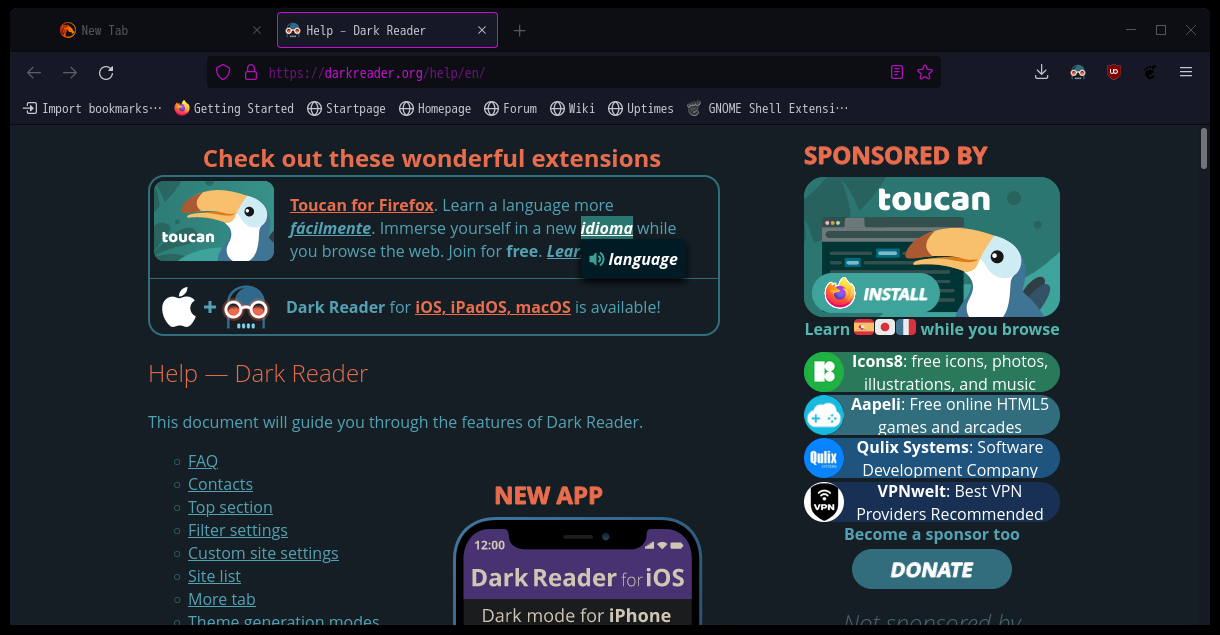Open the Forum bookmark
Screen dimensions: 1220x635
(x=511, y=108)
